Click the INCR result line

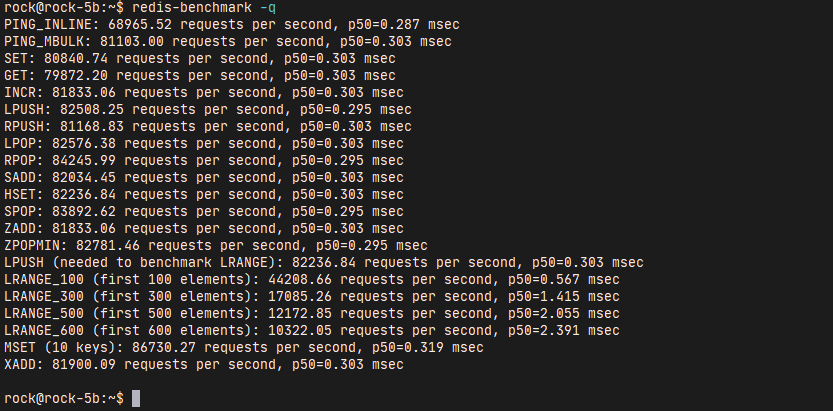coord(204,92)
